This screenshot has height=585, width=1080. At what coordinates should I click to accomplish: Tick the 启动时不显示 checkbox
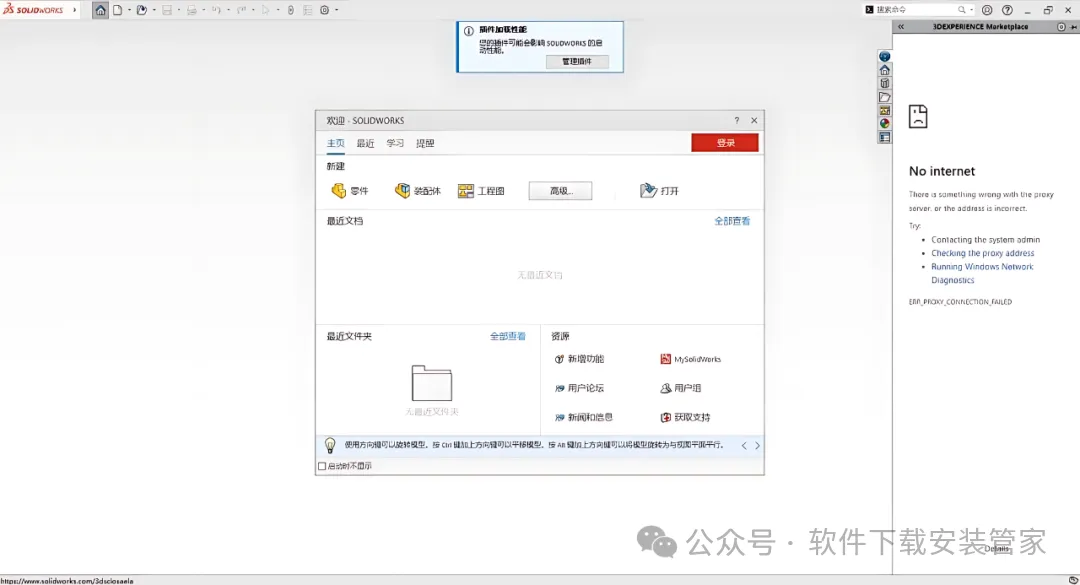click(x=322, y=466)
